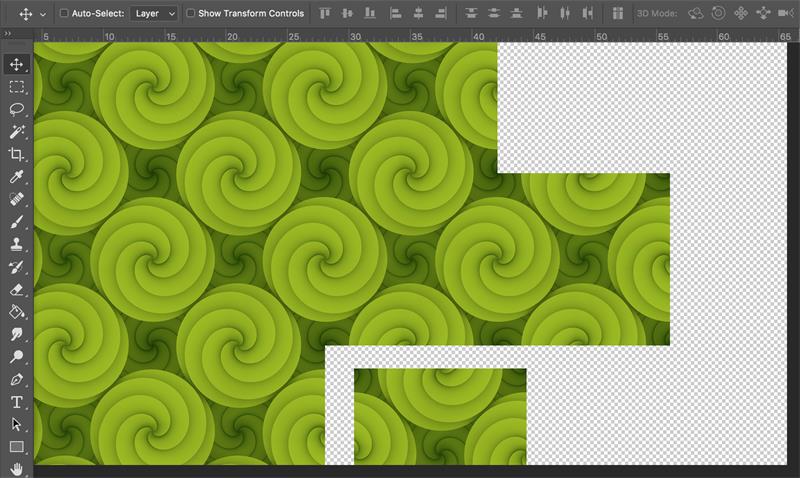The width and height of the screenshot is (800, 478).
Task: Select the Rectangular Marquee tool
Action: 17,87
